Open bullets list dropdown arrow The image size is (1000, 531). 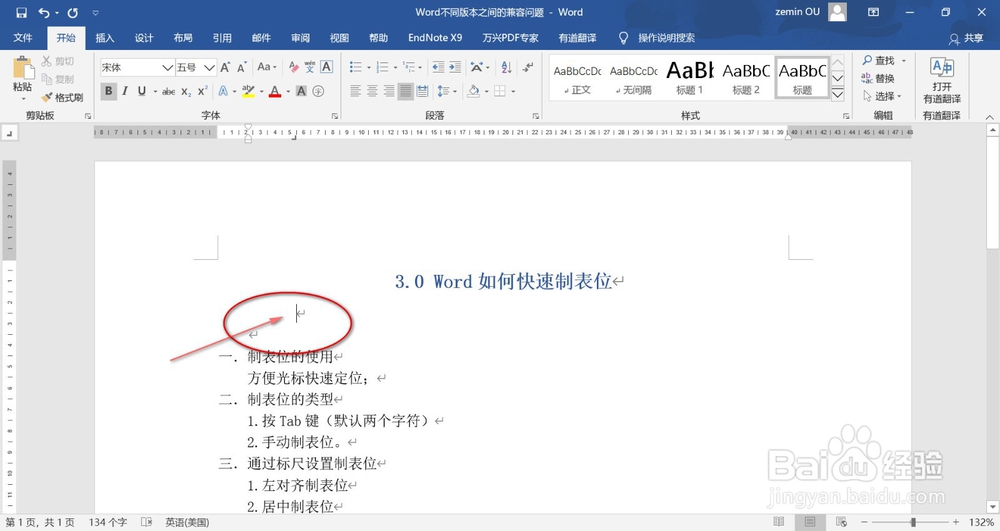coord(369,68)
